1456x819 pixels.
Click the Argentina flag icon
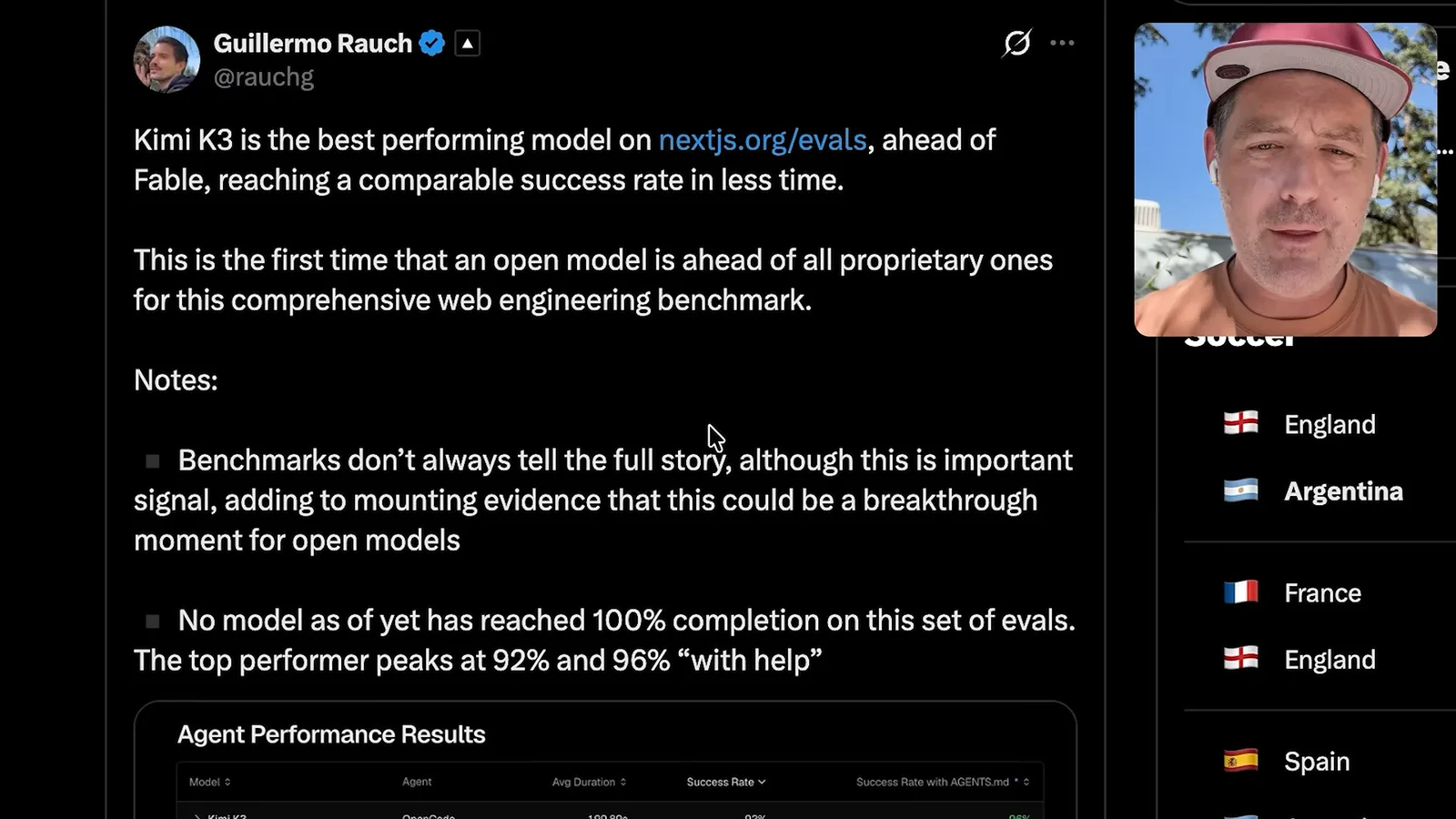tap(1241, 490)
